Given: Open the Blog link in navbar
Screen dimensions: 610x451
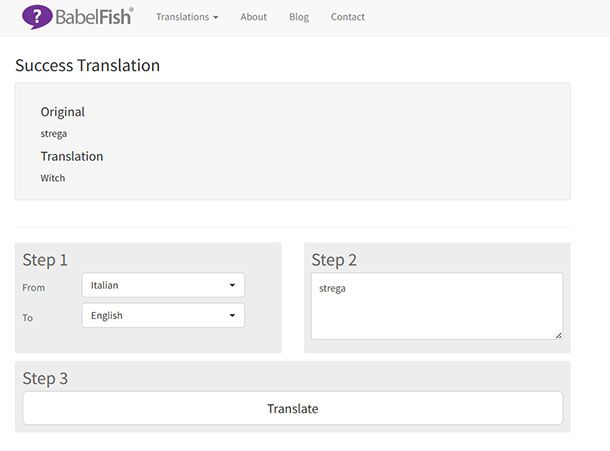Looking at the screenshot, I should (x=299, y=17).
